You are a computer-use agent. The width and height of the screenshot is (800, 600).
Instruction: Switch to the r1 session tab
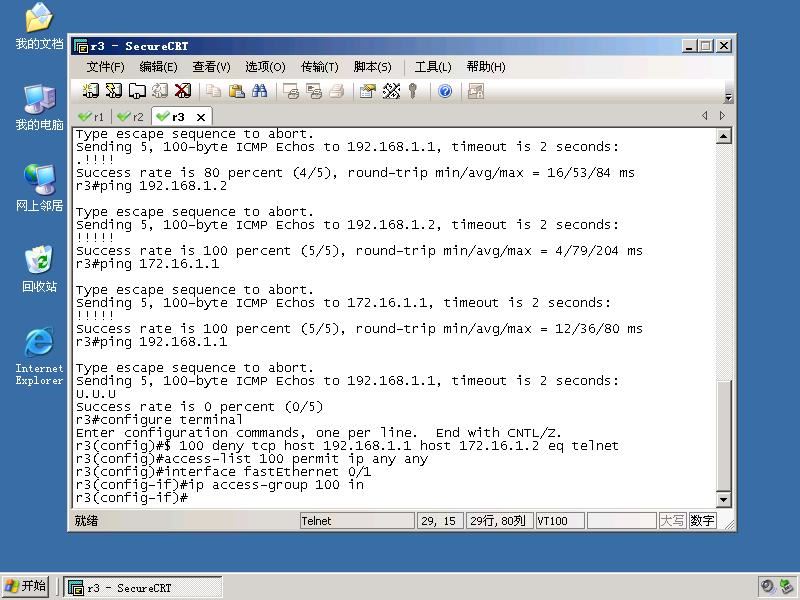point(92,117)
